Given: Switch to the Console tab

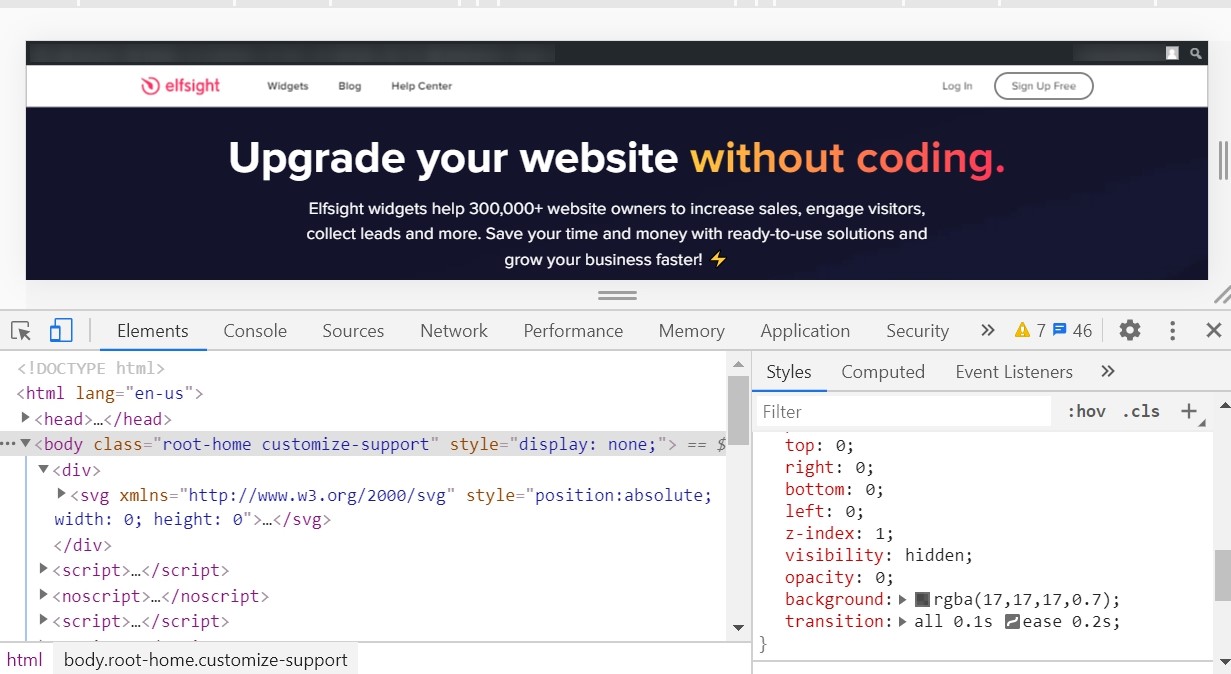Looking at the screenshot, I should (x=255, y=331).
